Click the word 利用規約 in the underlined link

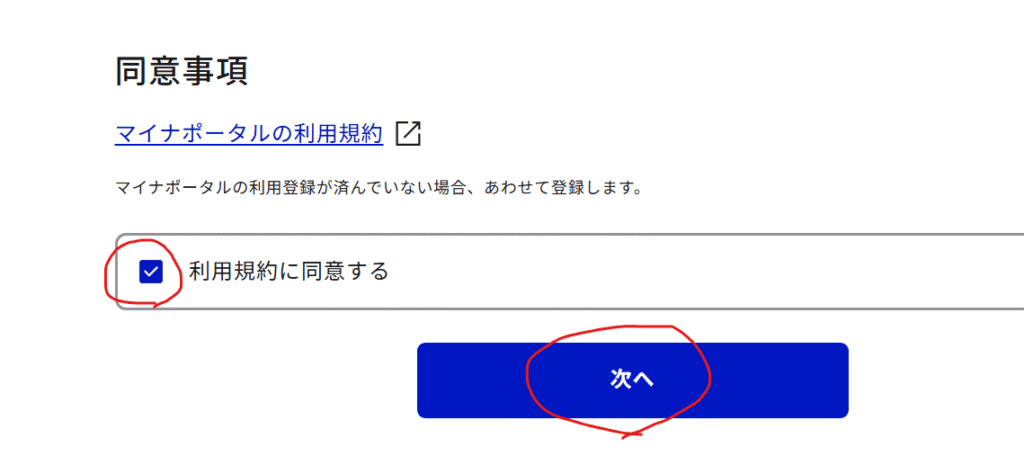[x=338, y=133]
